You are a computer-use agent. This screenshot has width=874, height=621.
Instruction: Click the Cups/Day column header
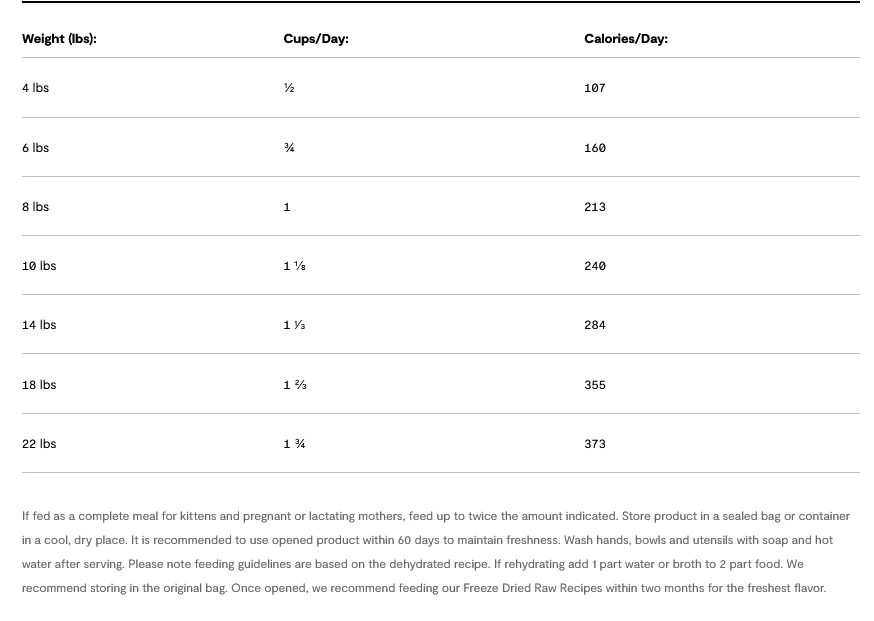pos(315,39)
